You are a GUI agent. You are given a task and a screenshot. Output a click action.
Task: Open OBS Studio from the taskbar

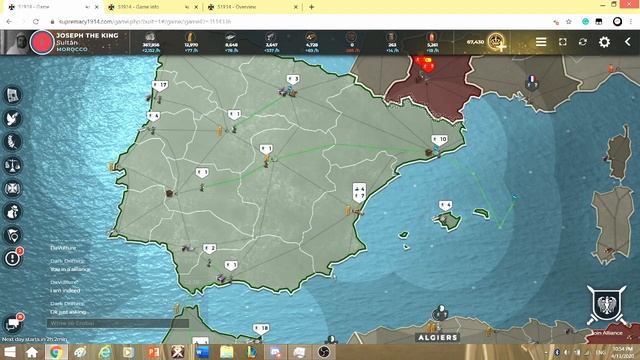click(x=324, y=352)
